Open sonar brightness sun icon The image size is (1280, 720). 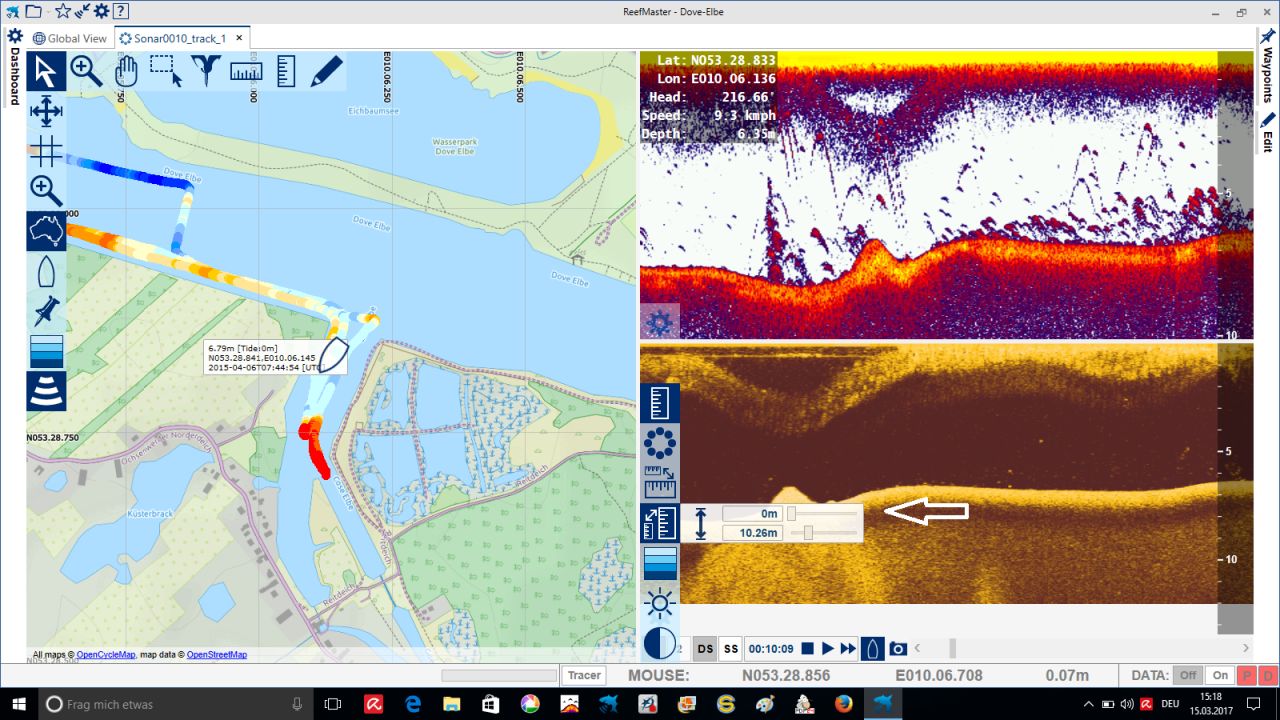(660, 603)
